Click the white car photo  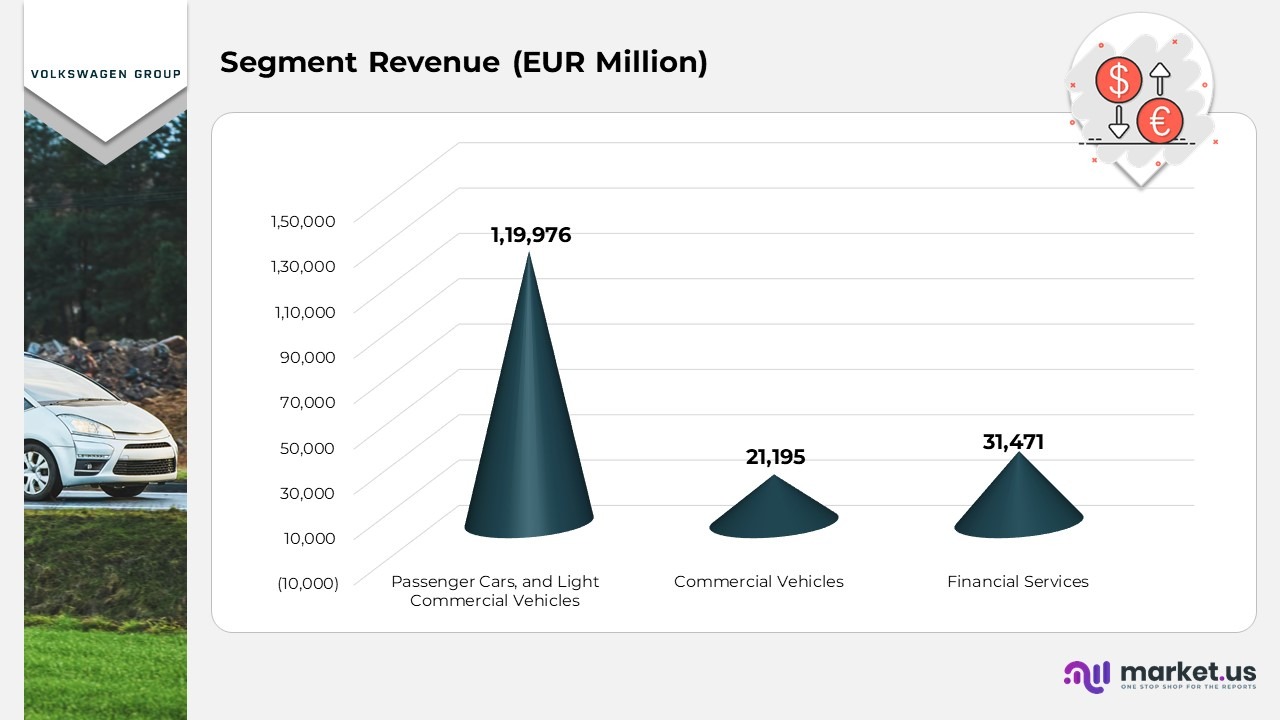(x=98, y=430)
